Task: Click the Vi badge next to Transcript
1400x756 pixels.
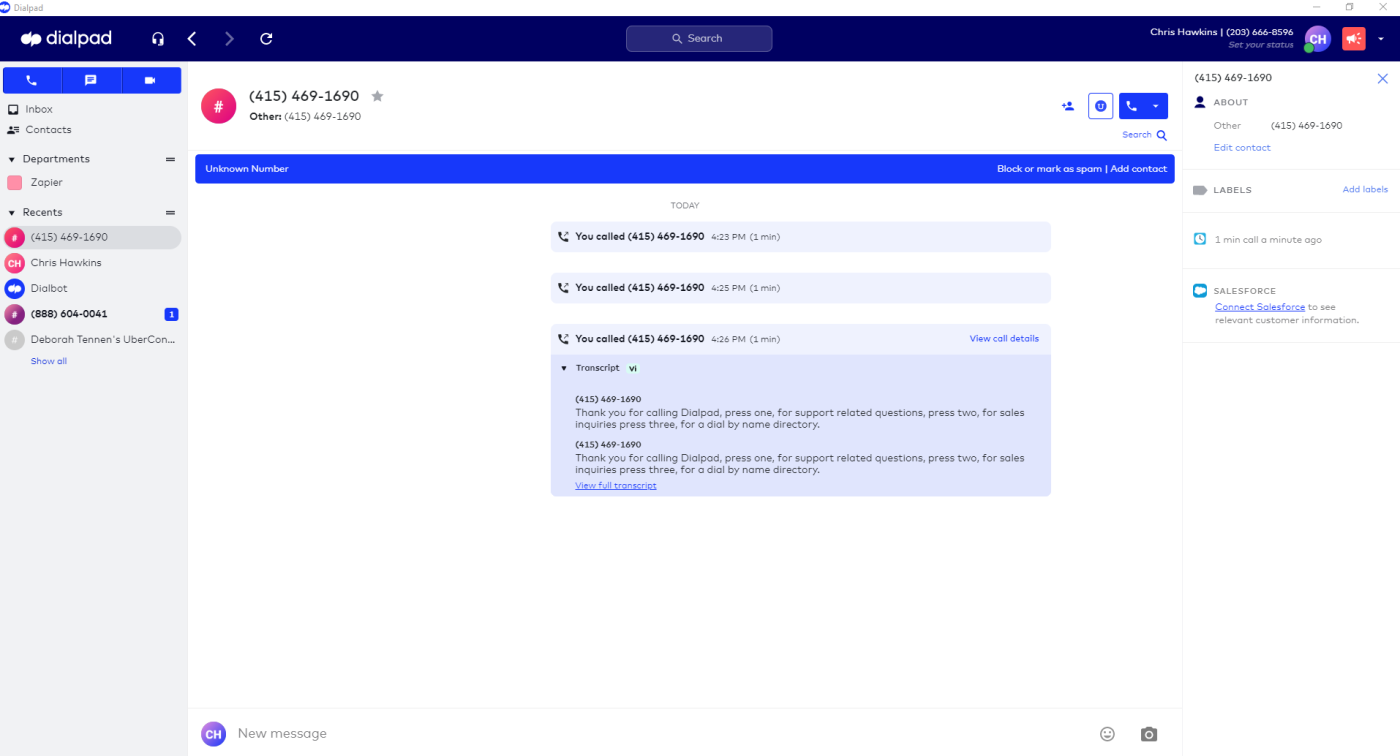Action: coord(633,369)
